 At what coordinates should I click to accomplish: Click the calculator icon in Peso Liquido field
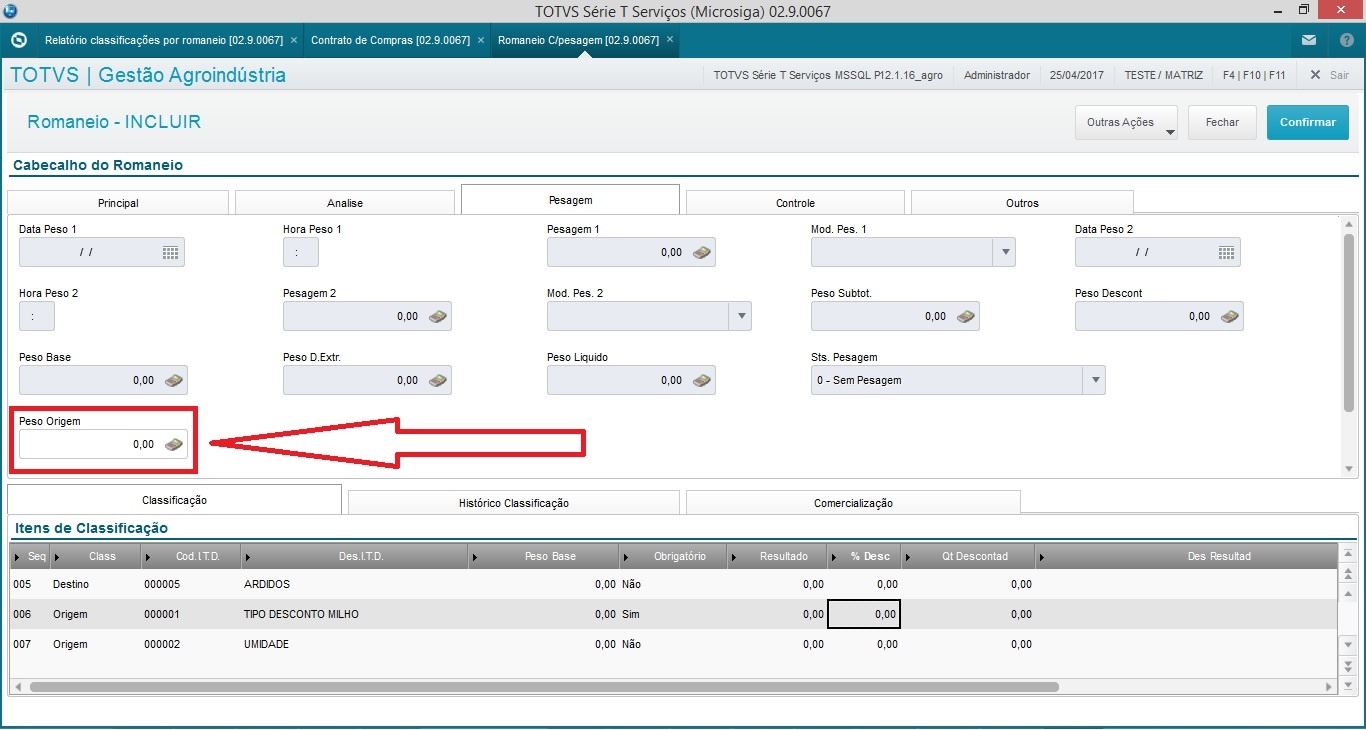tap(702, 381)
